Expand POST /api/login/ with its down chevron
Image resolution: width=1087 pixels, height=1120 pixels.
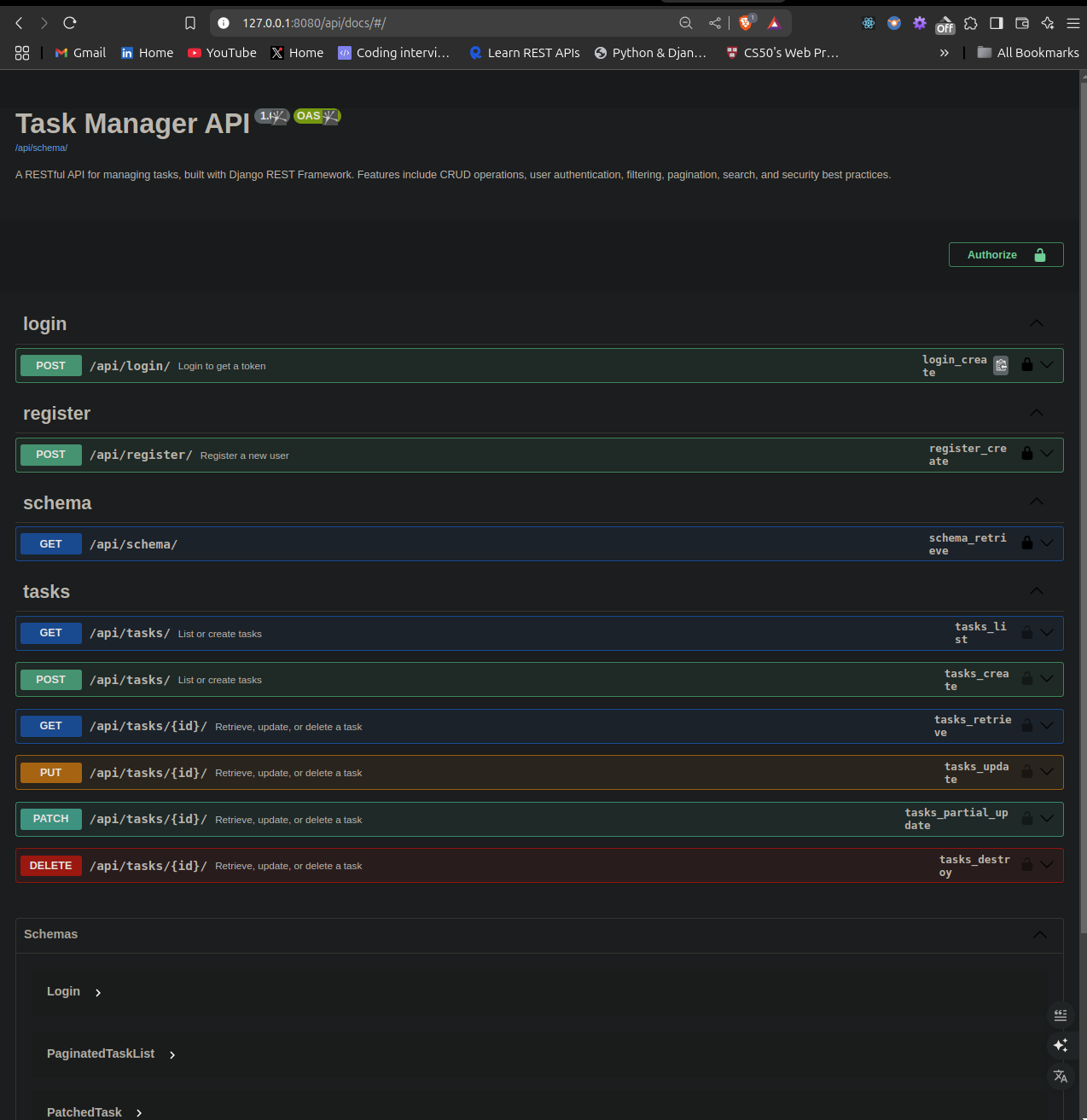click(x=1047, y=365)
